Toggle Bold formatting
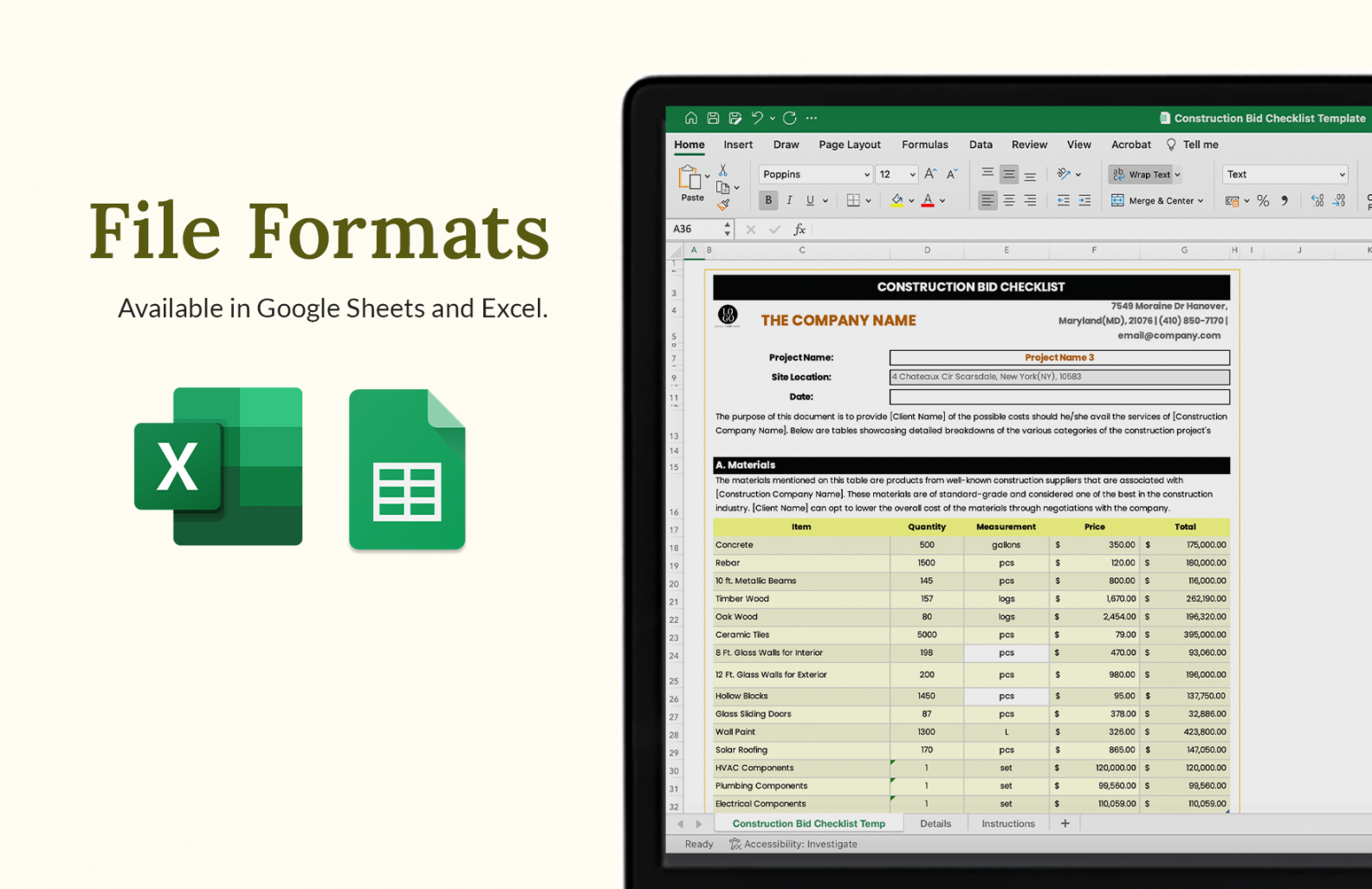Screen dimensions: 1372x889 point(767,201)
